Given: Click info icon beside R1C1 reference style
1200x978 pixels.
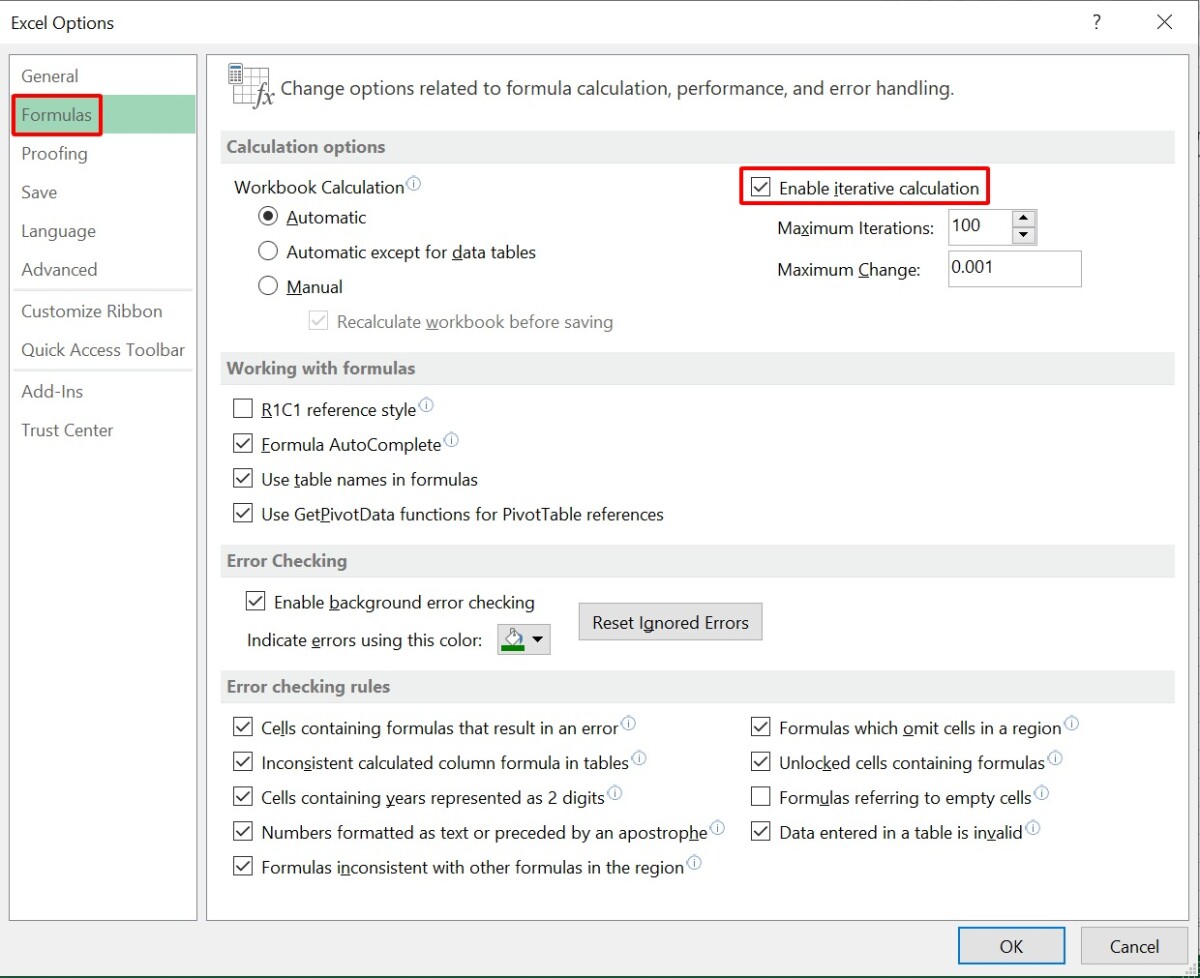Looking at the screenshot, I should coord(426,406).
